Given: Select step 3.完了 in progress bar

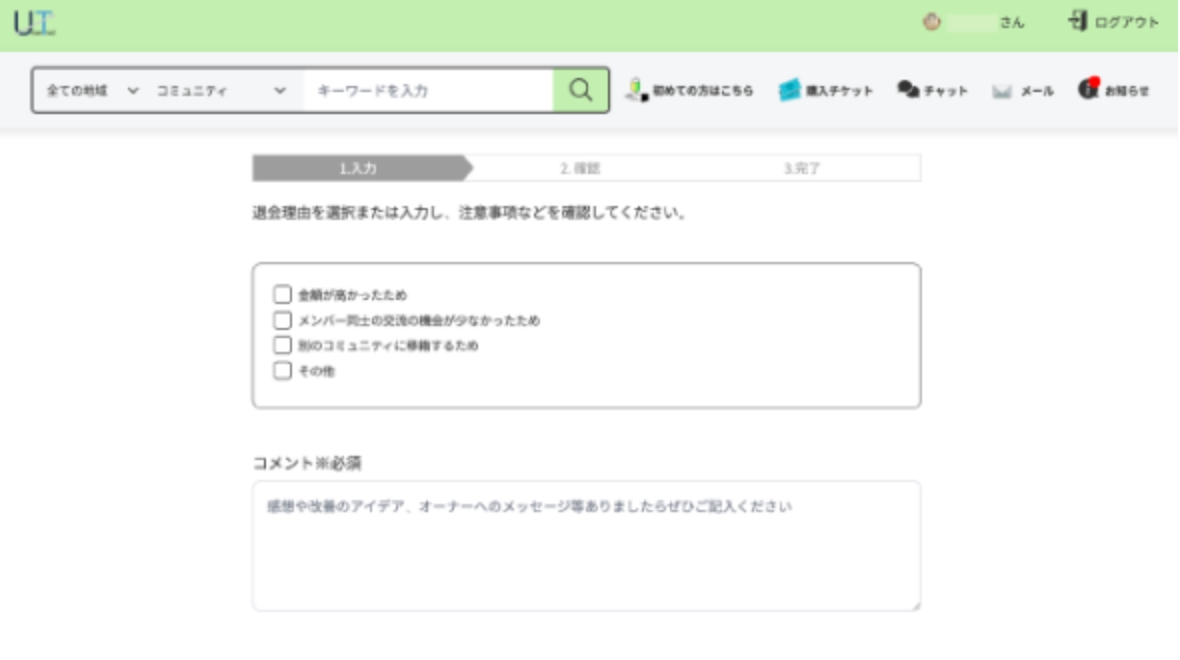Looking at the screenshot, I should click(x=802, y=168).
